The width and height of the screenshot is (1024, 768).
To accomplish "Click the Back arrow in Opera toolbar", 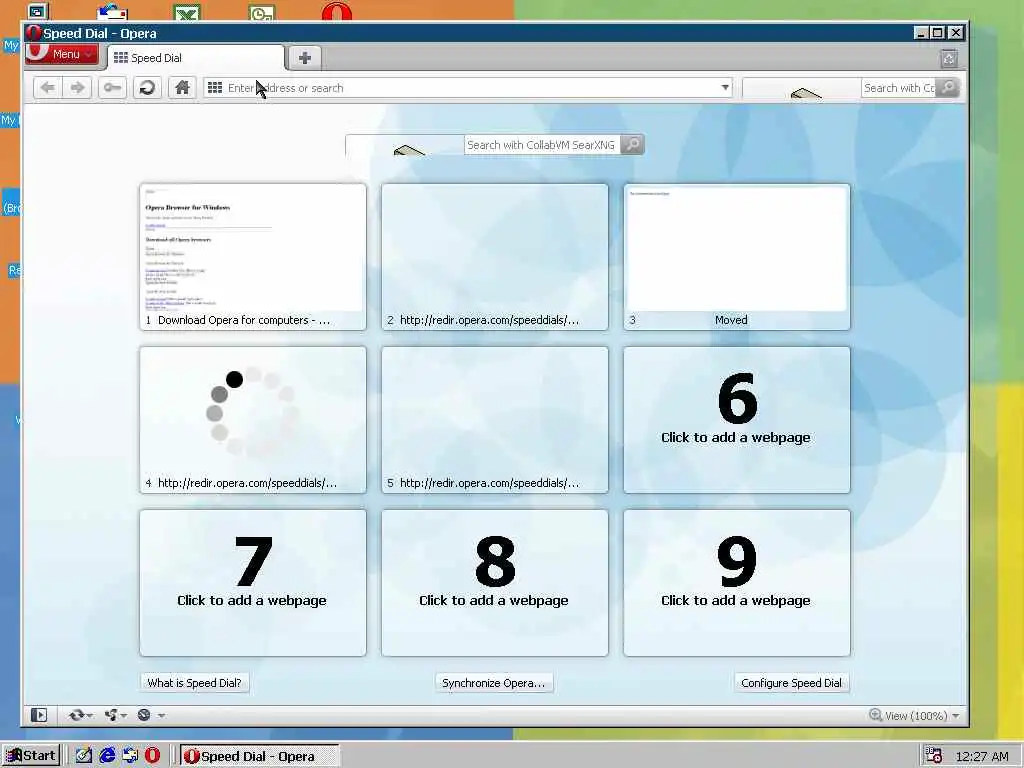I will (x=48, y=88).
